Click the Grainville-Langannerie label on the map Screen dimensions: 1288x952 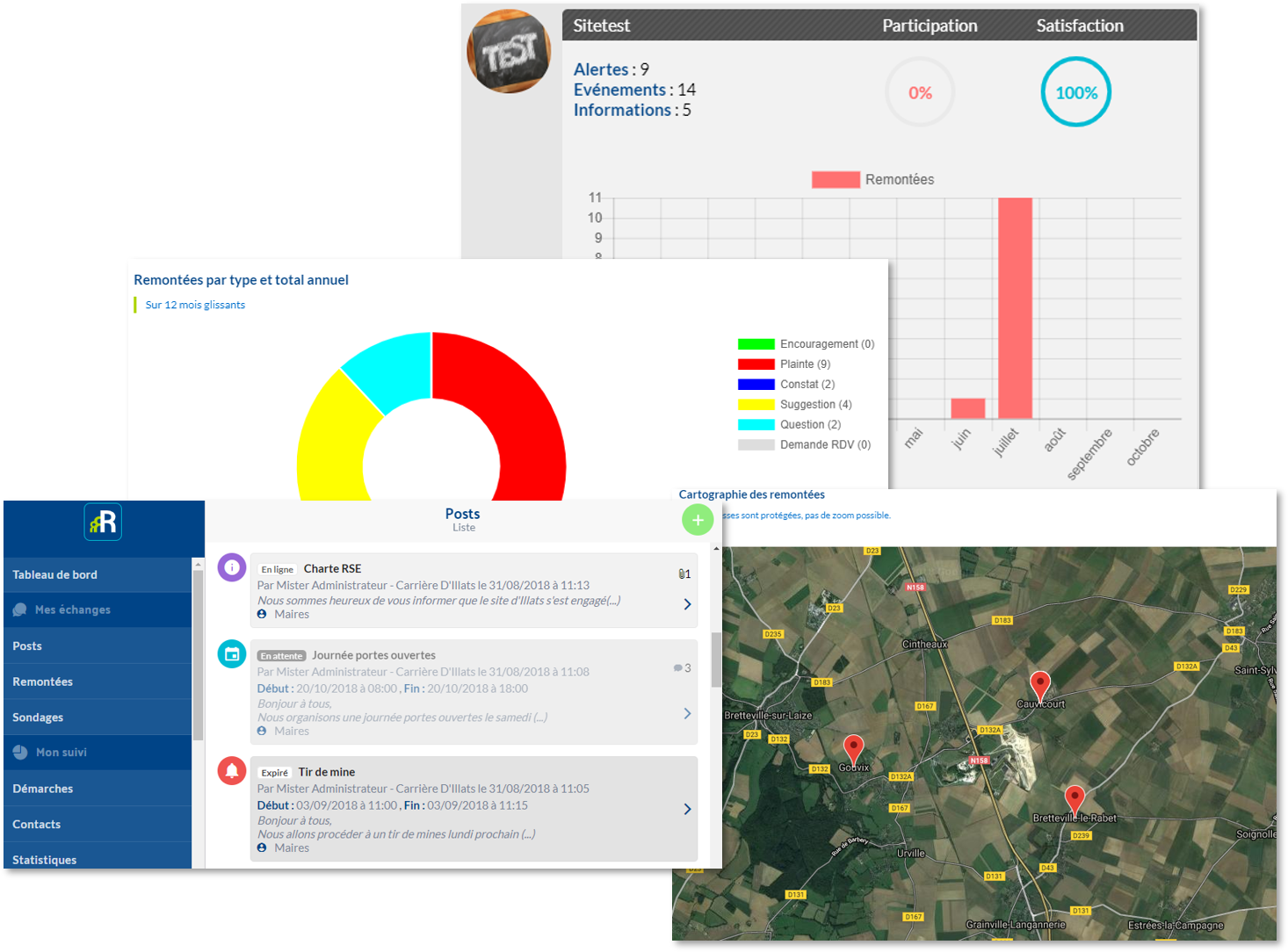[1016, 924]
